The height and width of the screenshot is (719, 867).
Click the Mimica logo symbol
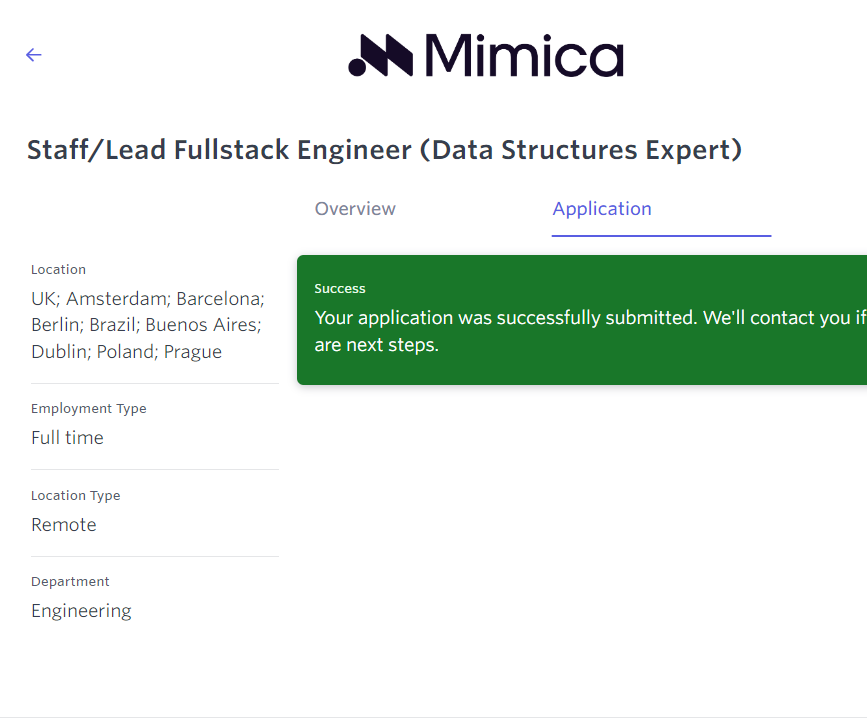point(380,56)
